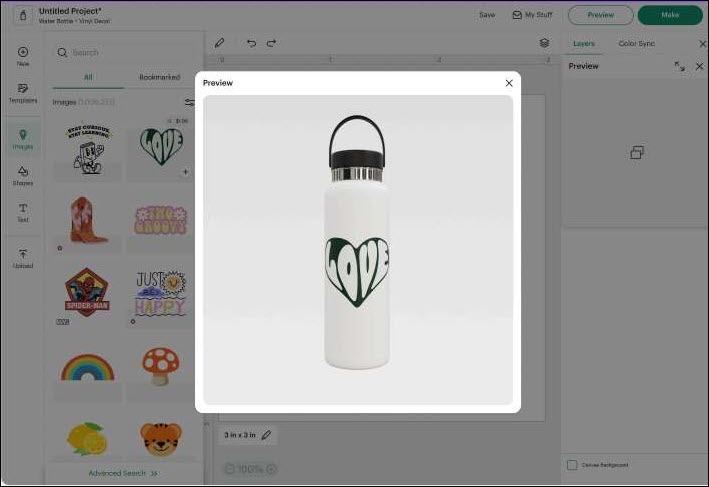Open the Templates panel
709x487 pixels.
(22, 93)
